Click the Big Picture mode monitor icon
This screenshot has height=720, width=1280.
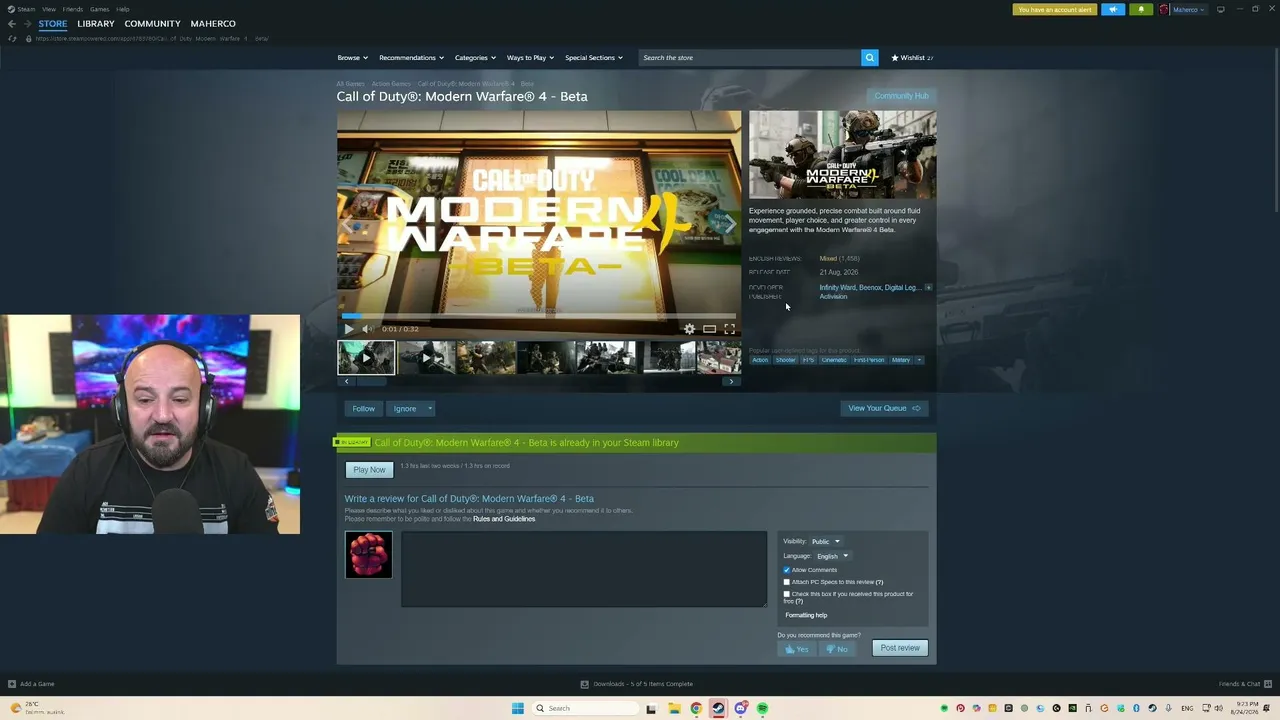1220,10
